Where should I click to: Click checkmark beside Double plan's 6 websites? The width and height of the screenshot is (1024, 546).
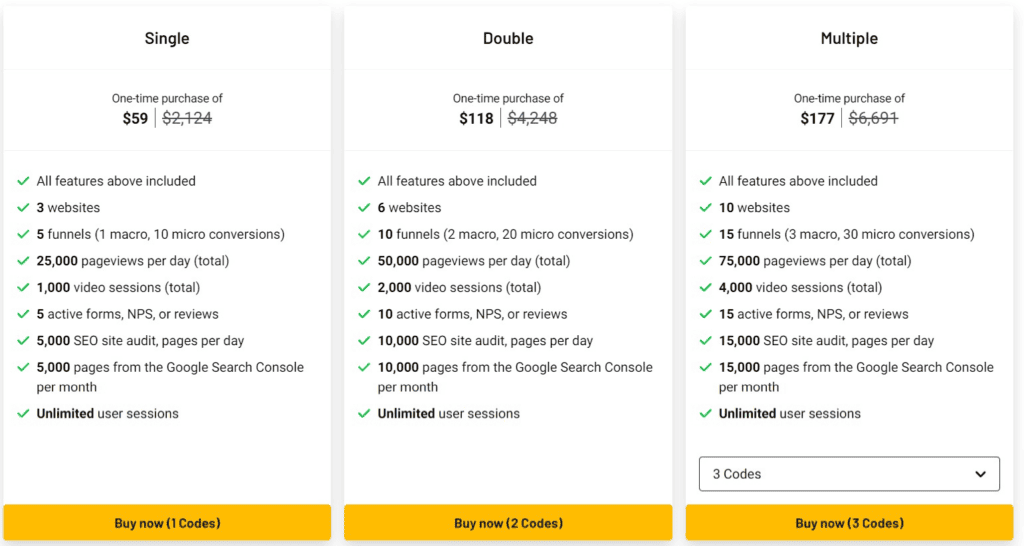point(364,208)
